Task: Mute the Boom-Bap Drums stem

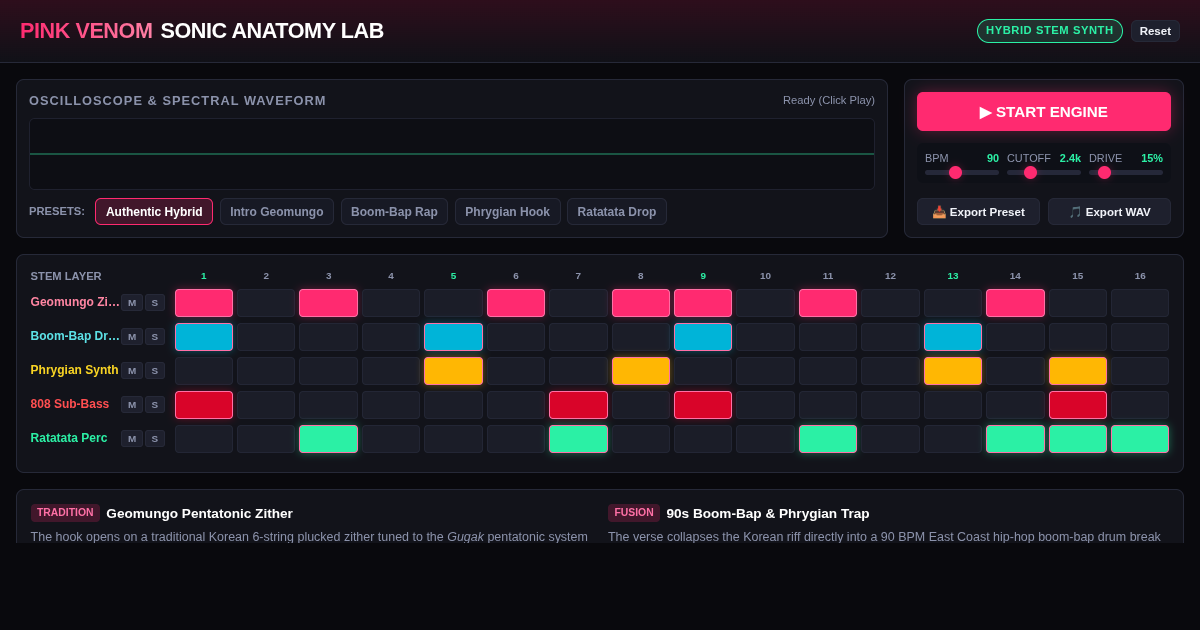Action: pos(132,336)
